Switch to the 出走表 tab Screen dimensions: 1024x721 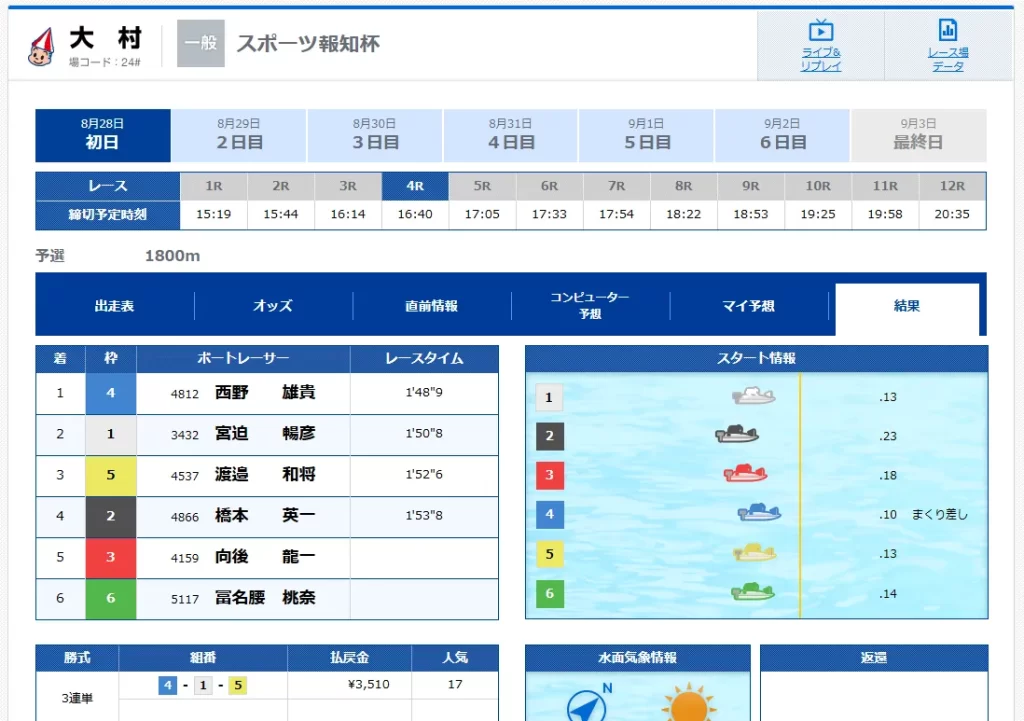(x=113, y=306)
